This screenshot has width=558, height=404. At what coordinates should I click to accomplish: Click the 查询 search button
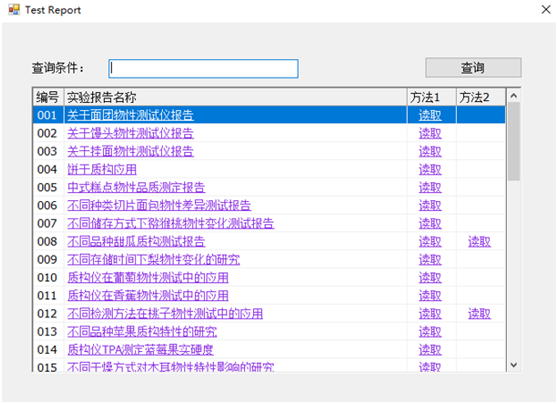tap(473, 68)
